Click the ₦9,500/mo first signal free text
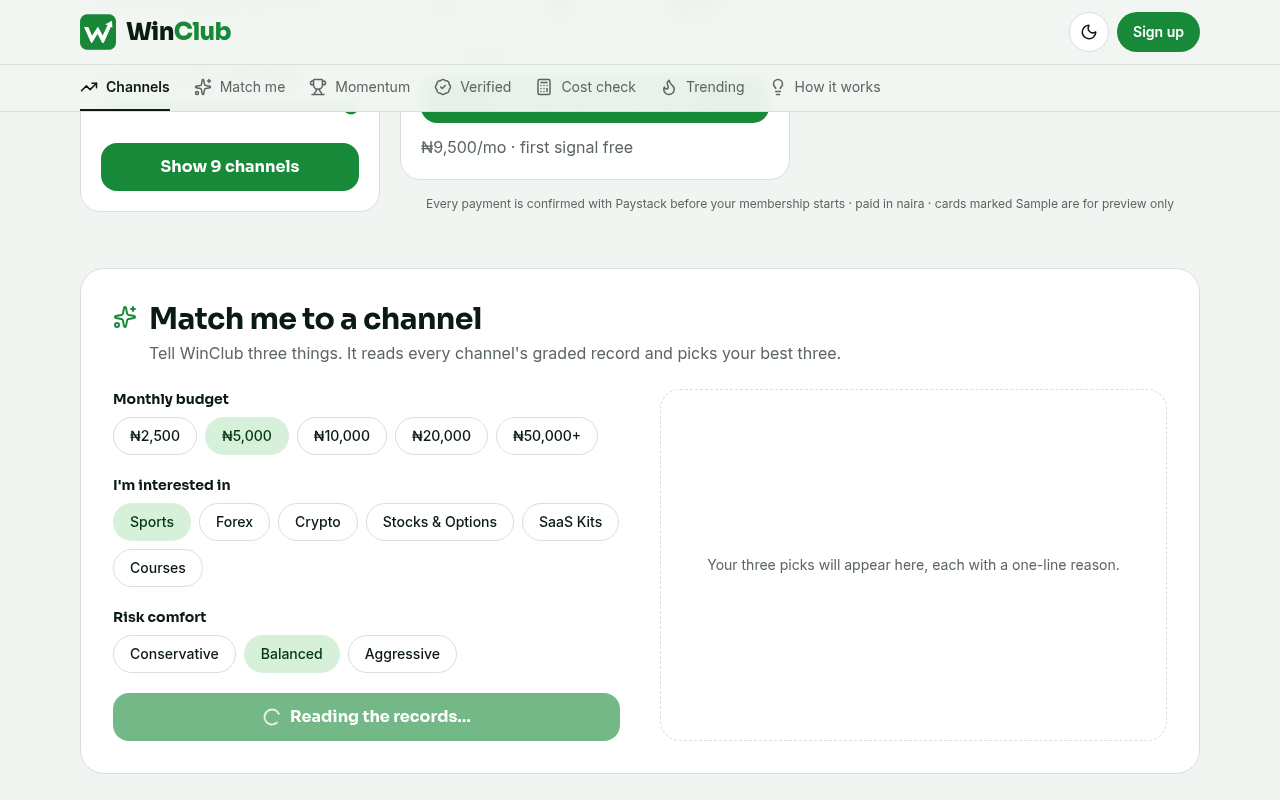This screenshot has height=800, width=1280. (x=527, y=147)
